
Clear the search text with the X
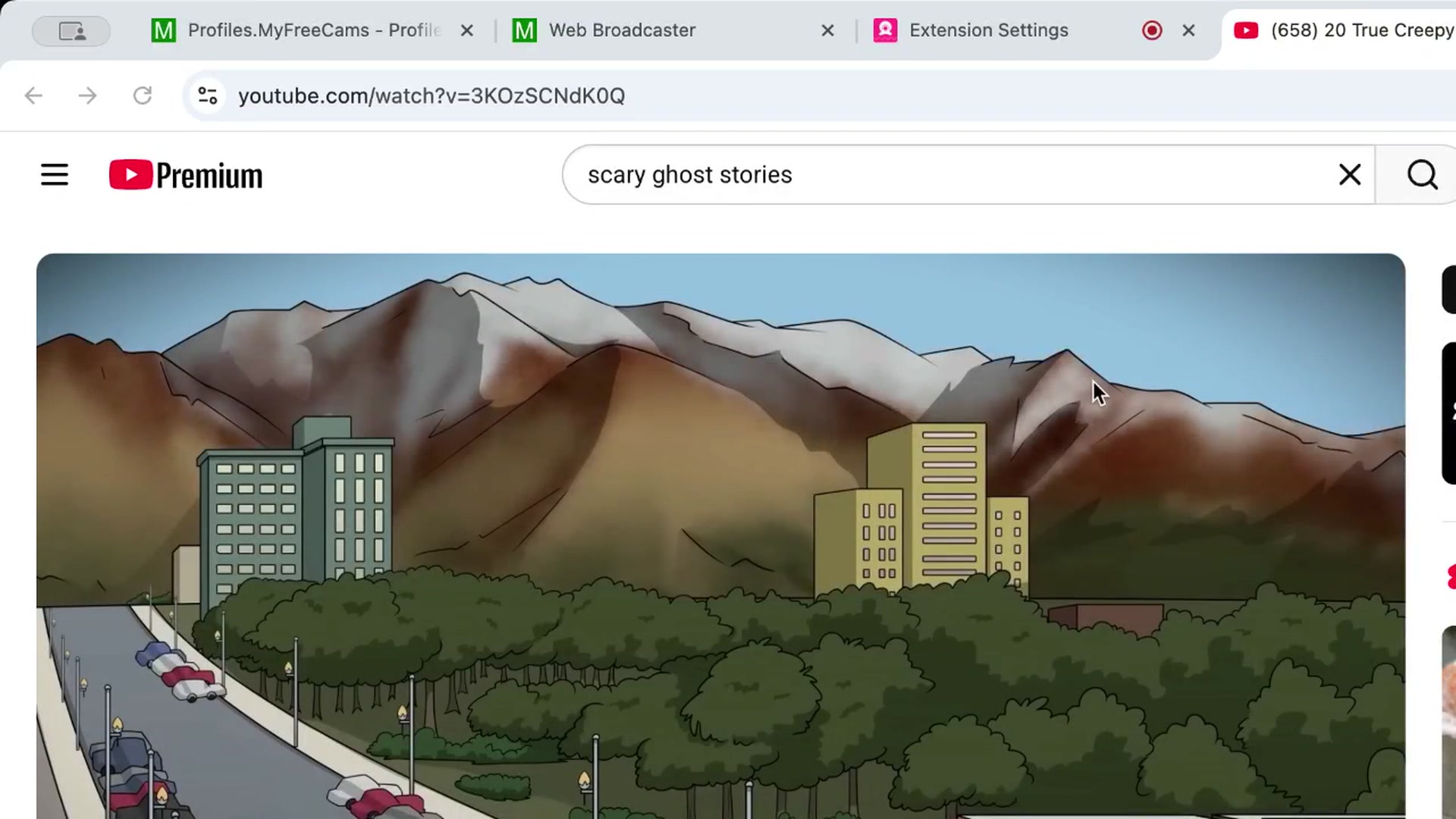click(1350, 175)
